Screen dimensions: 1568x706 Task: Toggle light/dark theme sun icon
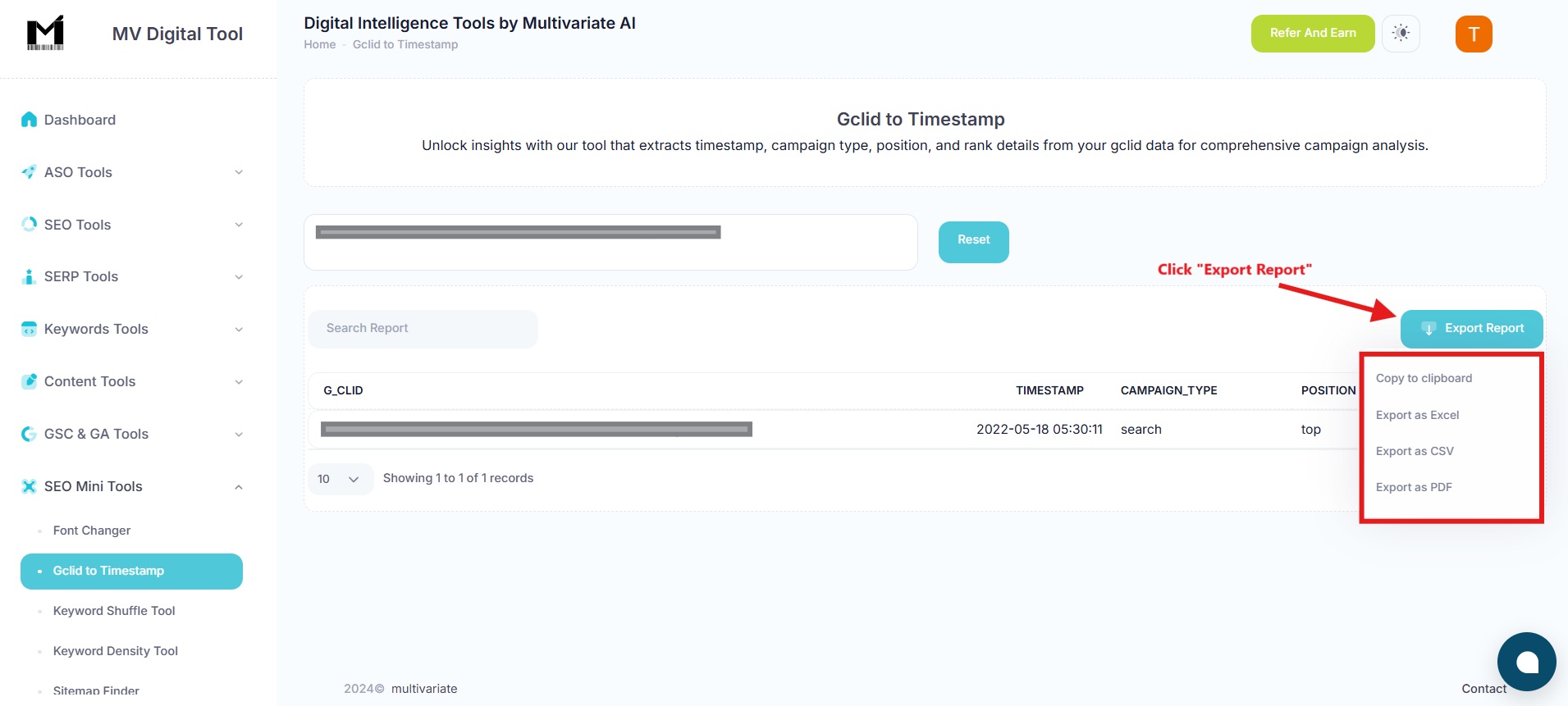(x=1401, y=34)
